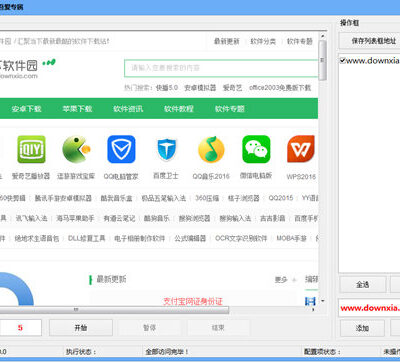This screenshot has width=400, height=362.
Task: Toggle the www.downxia checkbox in list
Action: [x=342, y=60]
